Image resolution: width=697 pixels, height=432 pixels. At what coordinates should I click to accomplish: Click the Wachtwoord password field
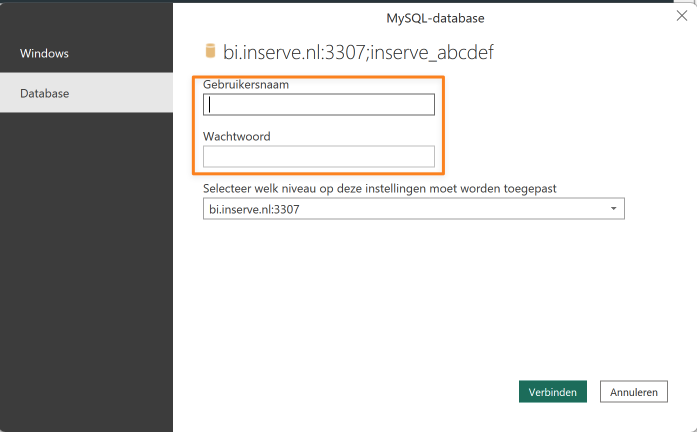point(319,156)
